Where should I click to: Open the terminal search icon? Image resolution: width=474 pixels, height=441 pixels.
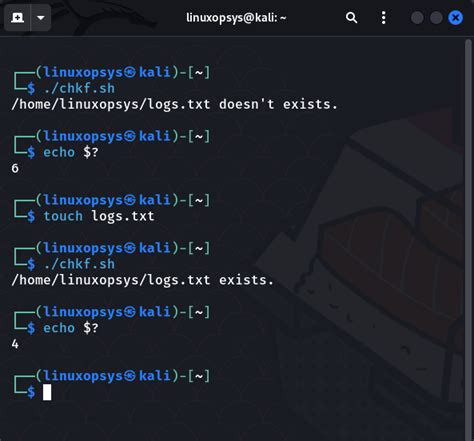click(351, 17)
